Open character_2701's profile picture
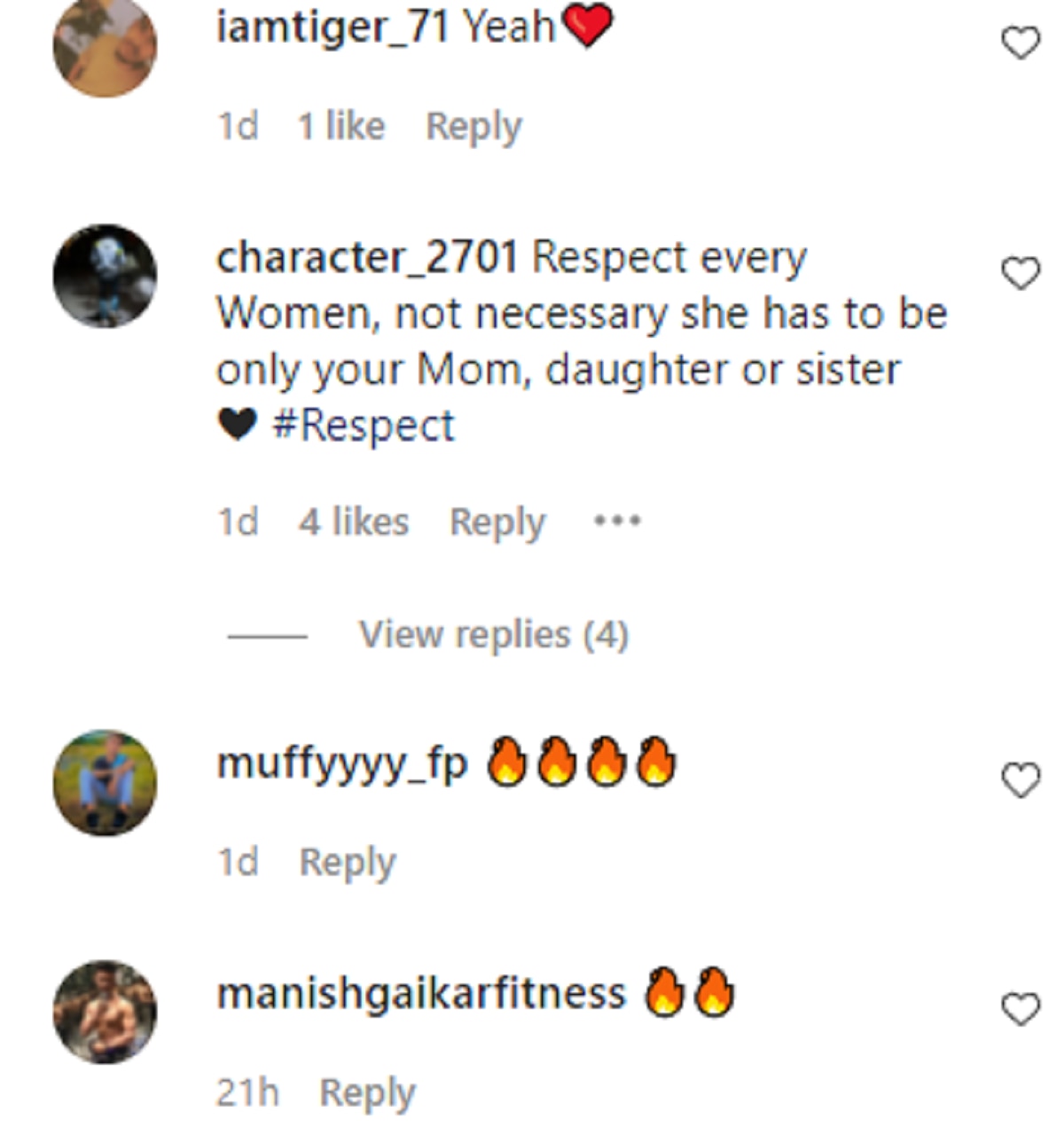The image size is (1064, 1135). pyautogui.click(x=105, y=276)
